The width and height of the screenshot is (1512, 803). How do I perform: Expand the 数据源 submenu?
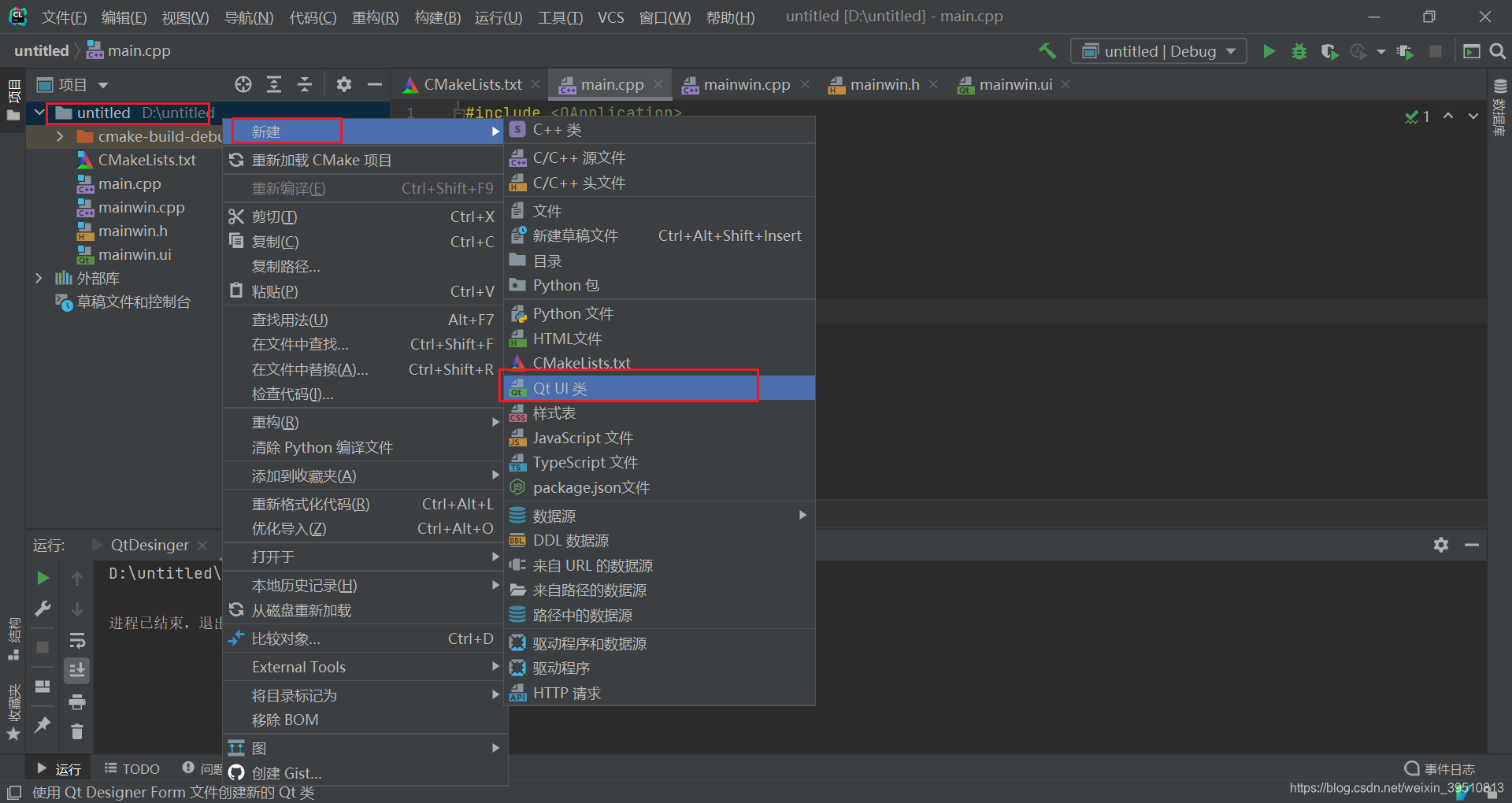659,516
